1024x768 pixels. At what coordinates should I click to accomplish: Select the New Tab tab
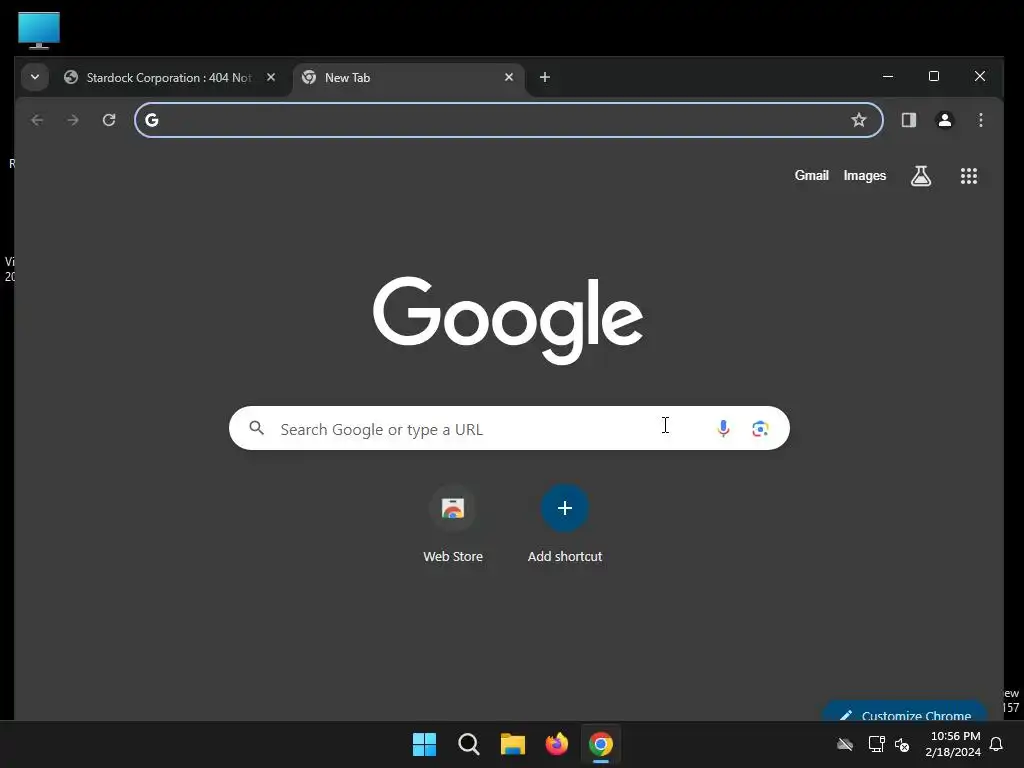[409, 78]
